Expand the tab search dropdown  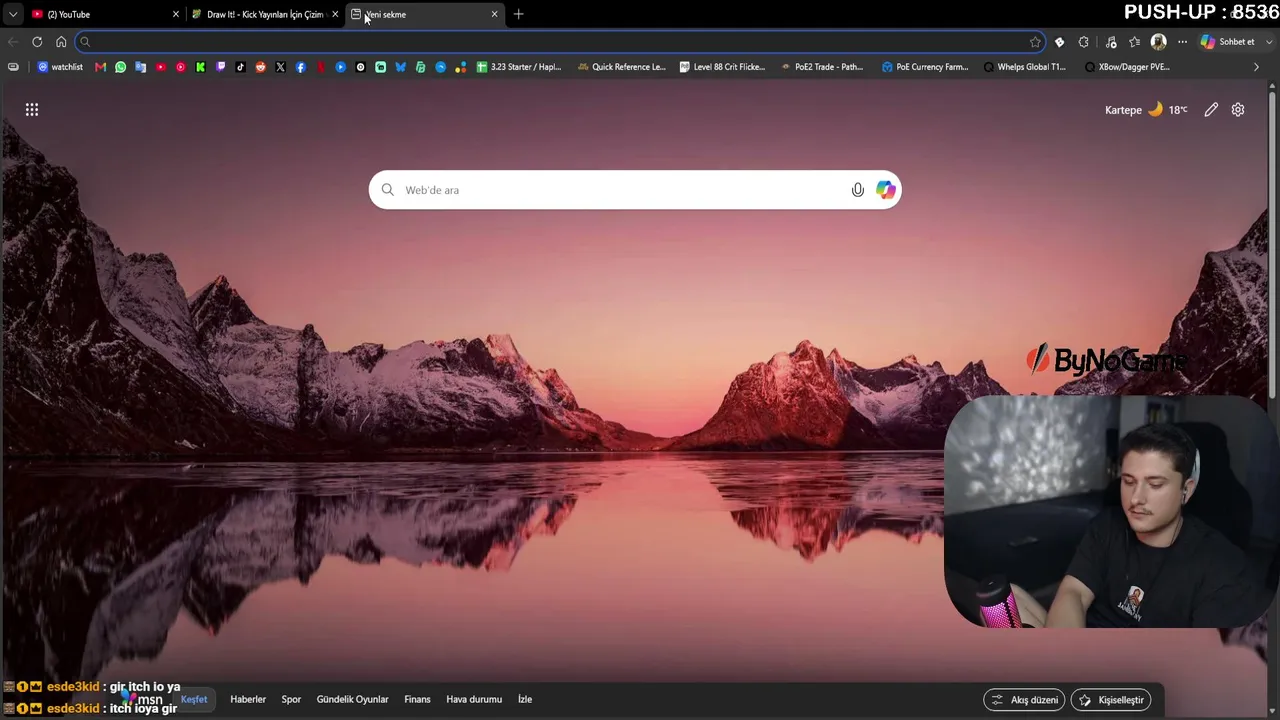pos(13,14)
